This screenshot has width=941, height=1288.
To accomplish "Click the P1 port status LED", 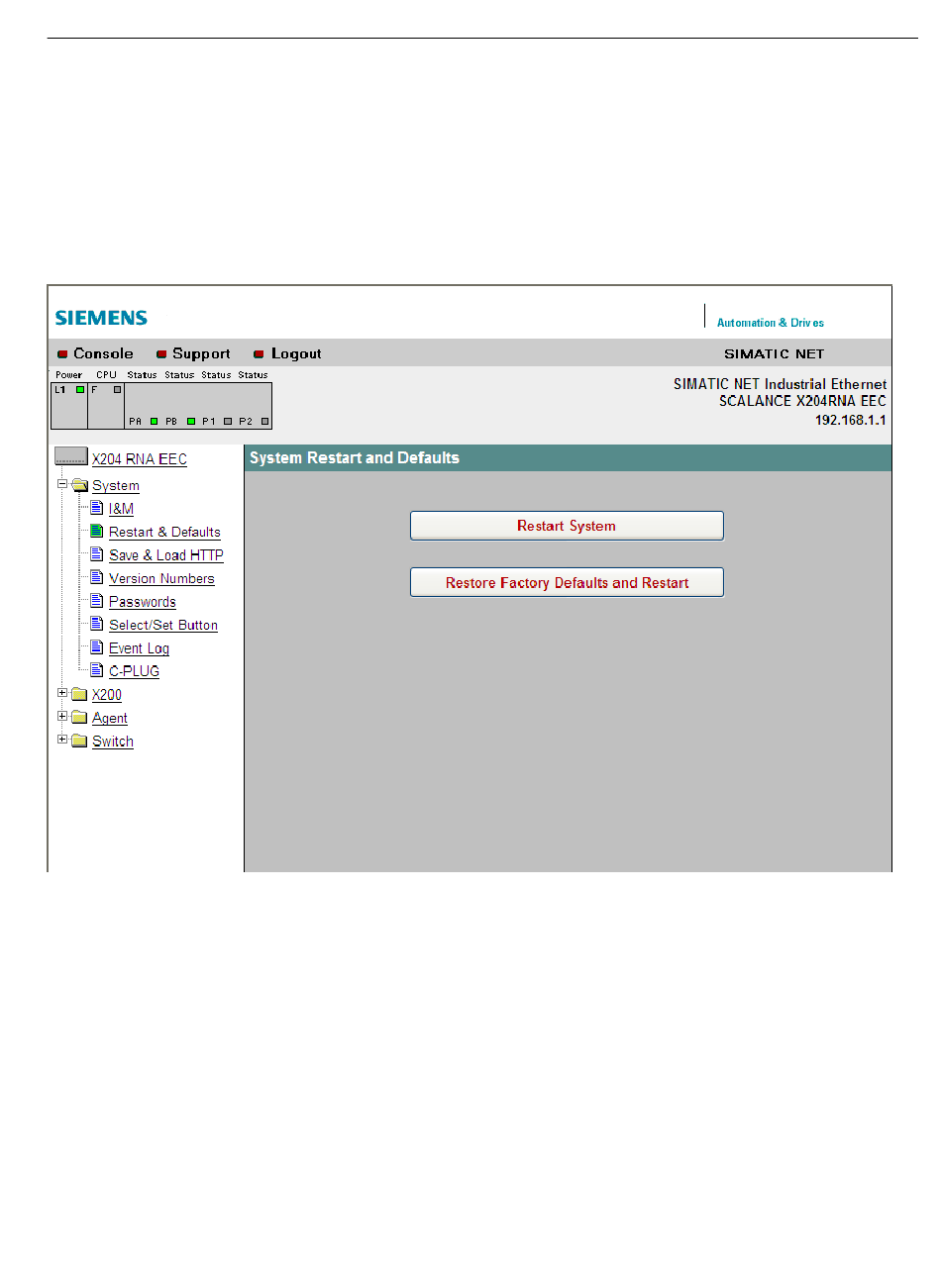I will 228,422.
